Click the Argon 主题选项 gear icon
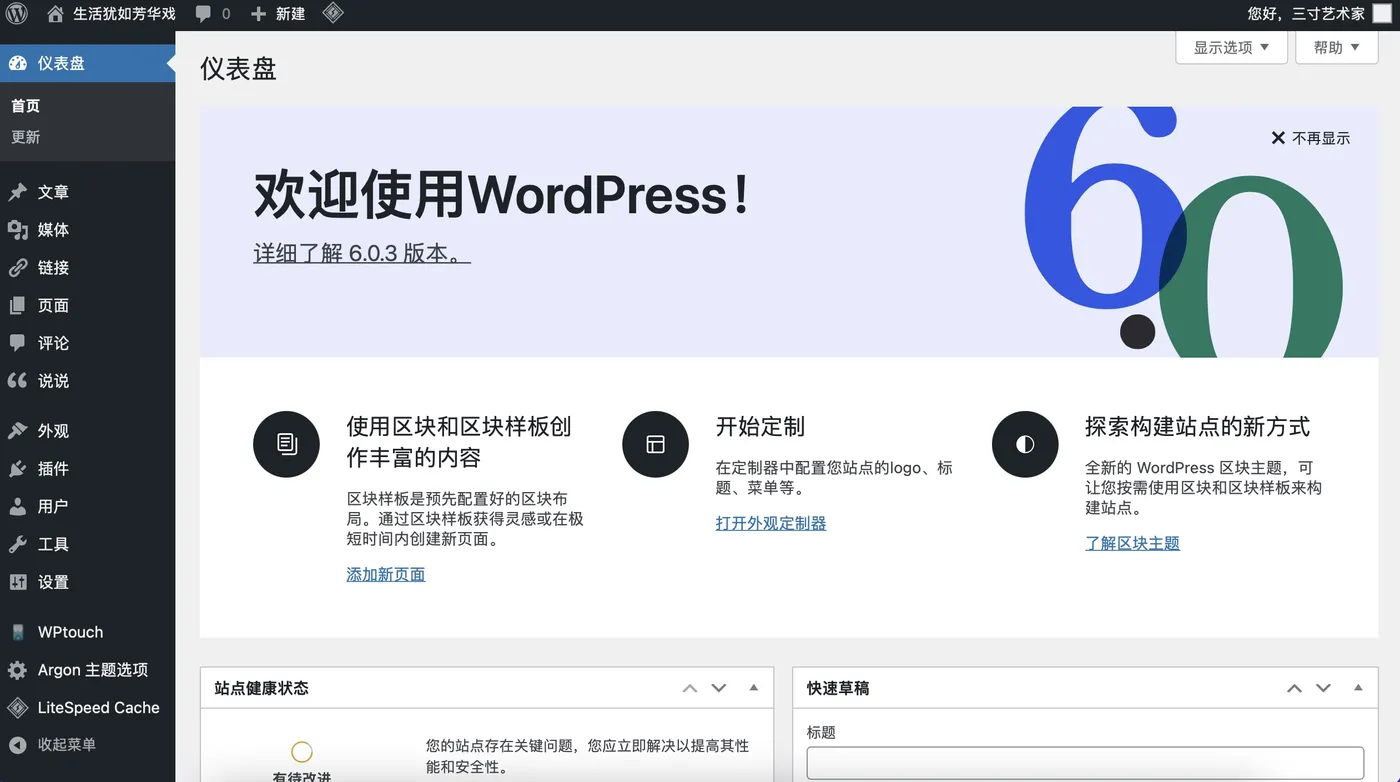This screenshot has height=782, width=1400. pos(18,670)
